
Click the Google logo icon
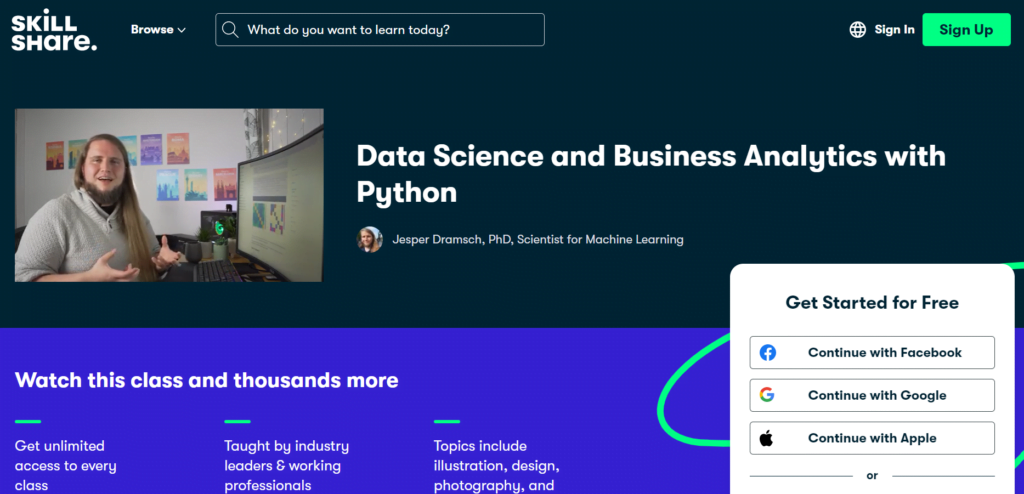[767, 395]
